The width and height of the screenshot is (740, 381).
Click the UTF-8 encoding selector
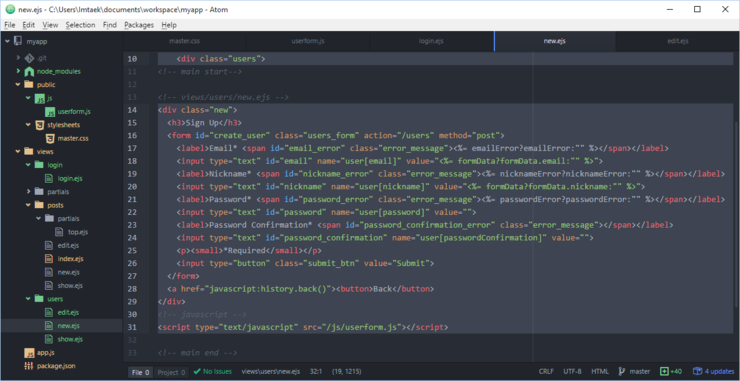[572, 372]
